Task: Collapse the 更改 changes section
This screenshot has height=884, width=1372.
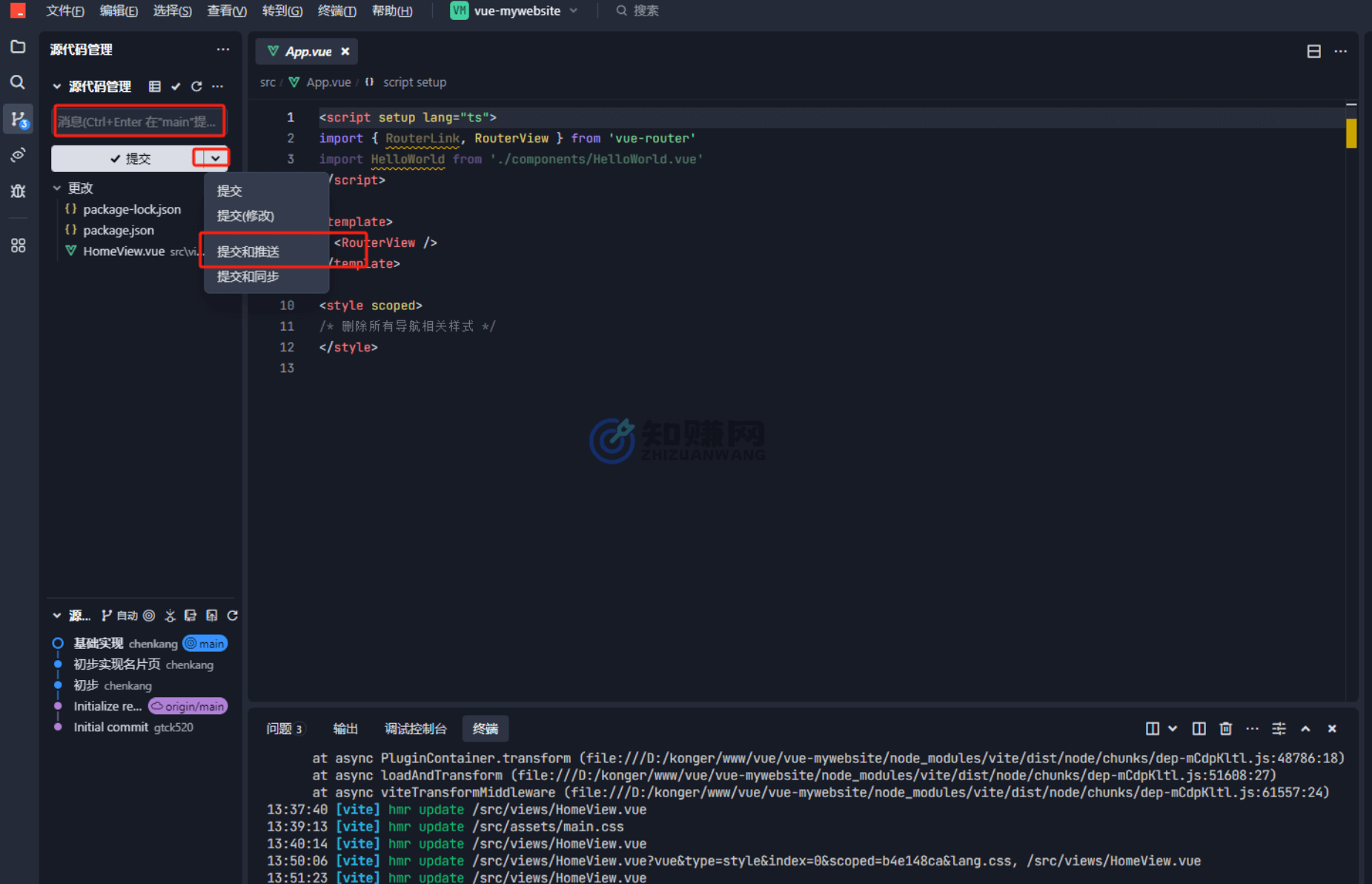Action: [57, 188]
